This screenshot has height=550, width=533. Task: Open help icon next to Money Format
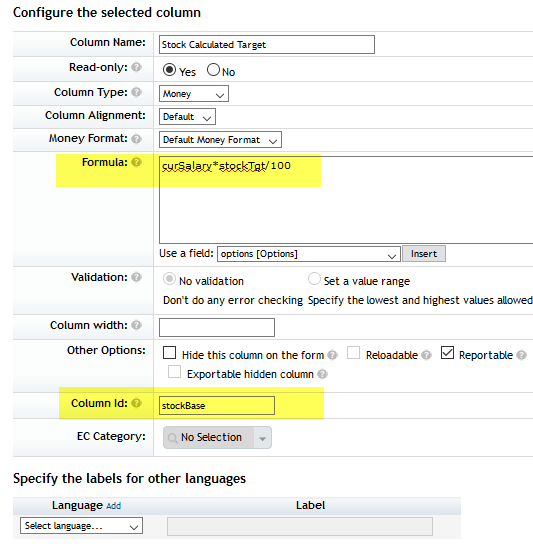click(x=136, y=139)
